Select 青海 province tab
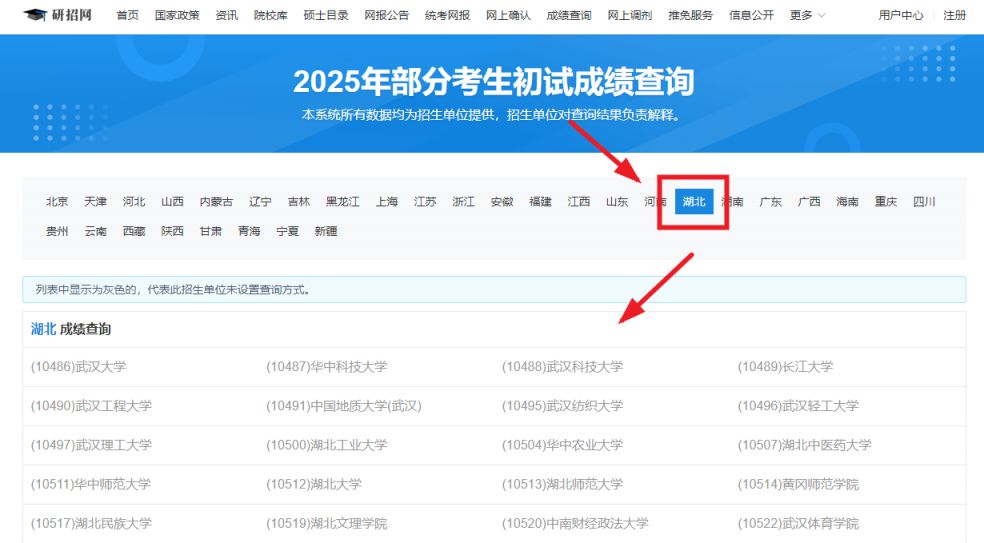 (x=249, y=231)
